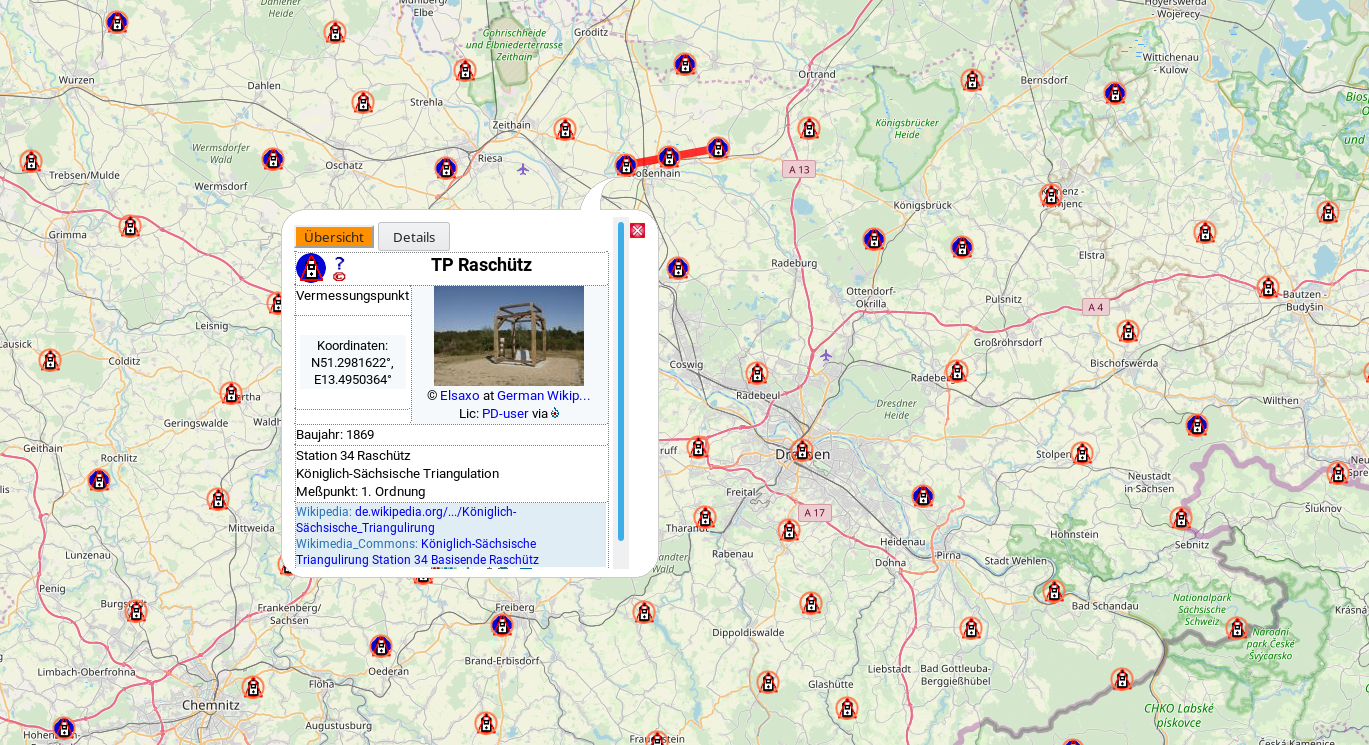
Task: Click the marker above Bautzen label
Action: (1268, 287)
